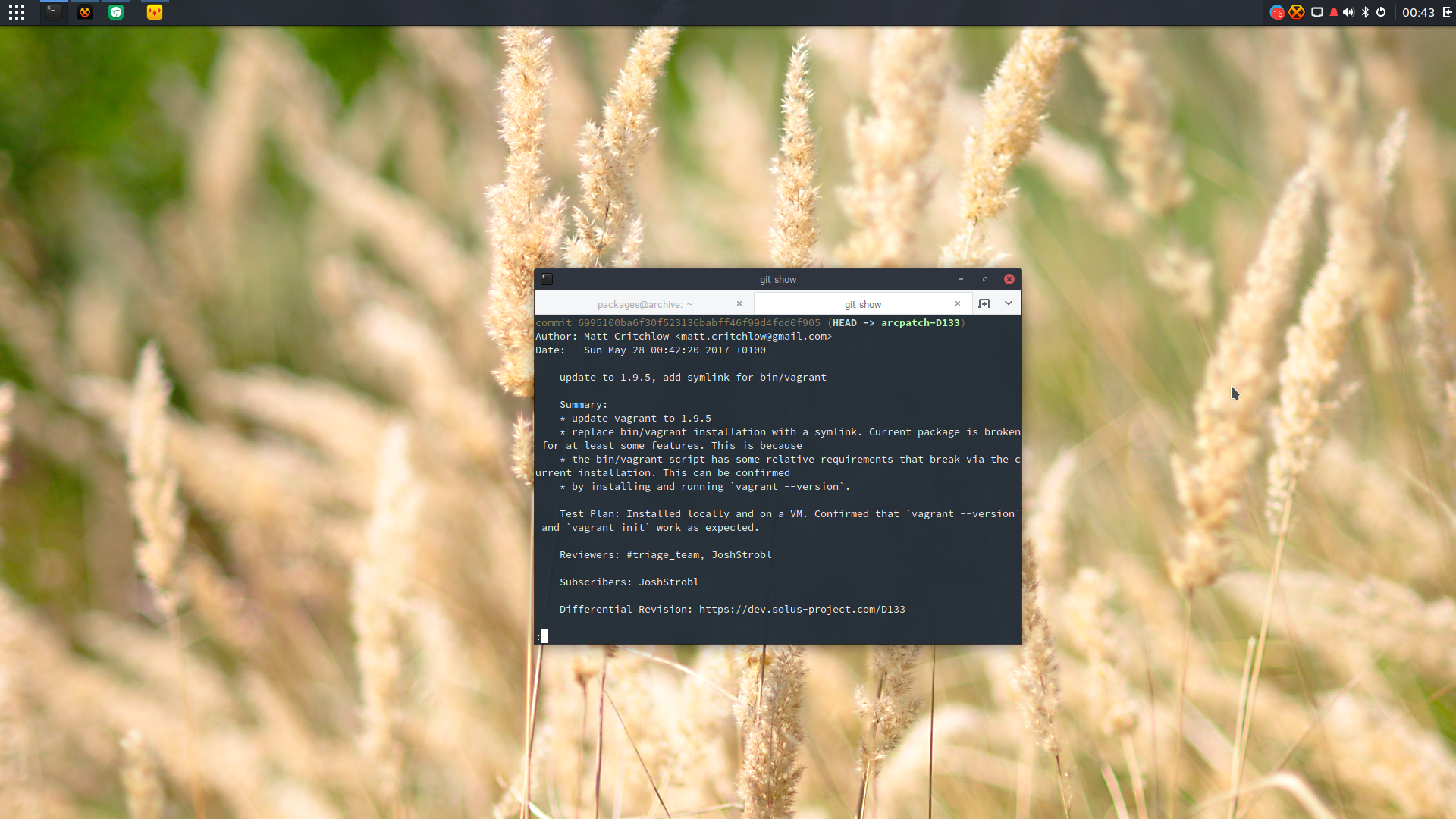The width and height of the screenshot is (1456, 819).
Task: Open the display/screen tray indicator
Action: (1317, 12)
